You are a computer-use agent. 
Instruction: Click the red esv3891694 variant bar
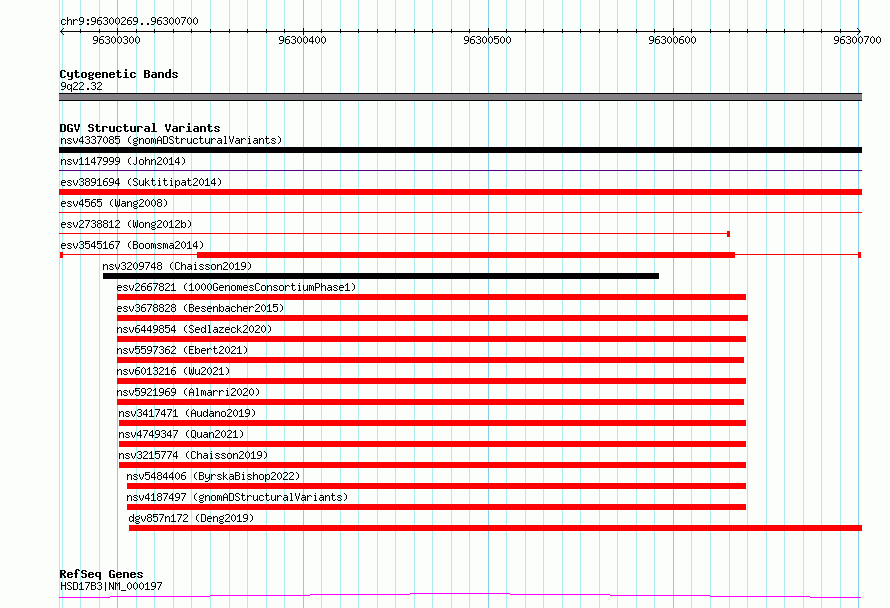coord(460,192)
